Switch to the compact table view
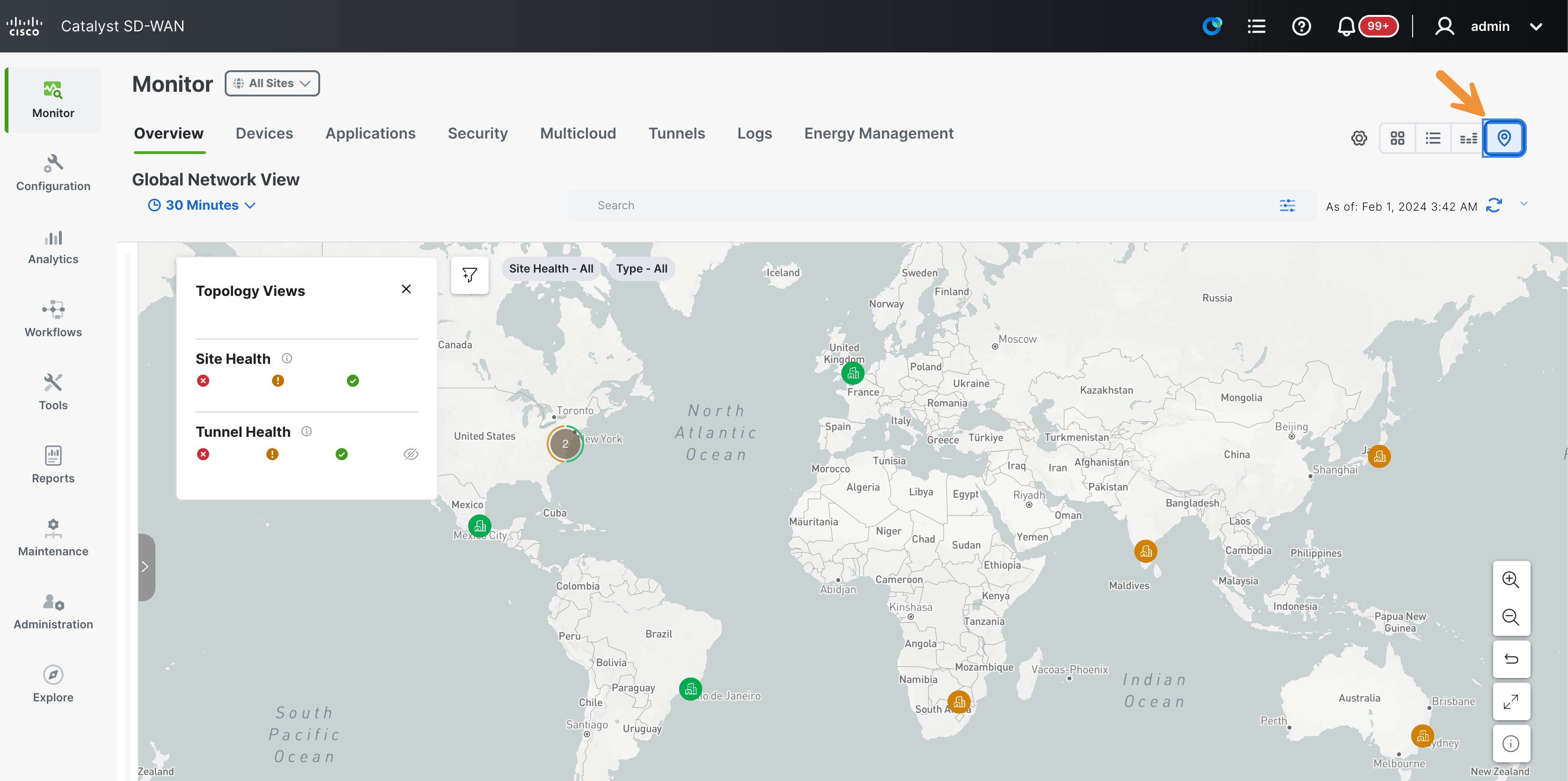The image size is (1568, 781). point(1468,138)
